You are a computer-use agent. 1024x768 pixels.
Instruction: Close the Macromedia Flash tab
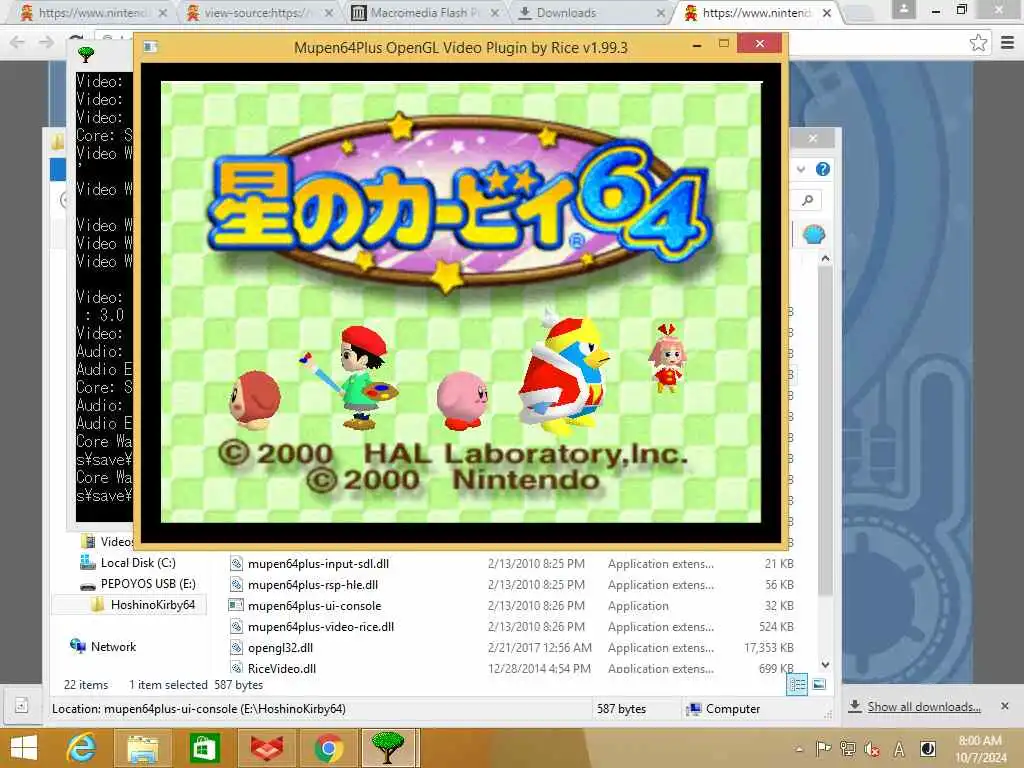point(495,13)
